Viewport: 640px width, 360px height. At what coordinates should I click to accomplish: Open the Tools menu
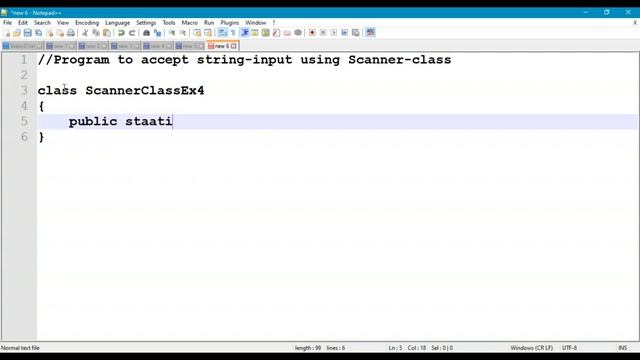(169, 23)
